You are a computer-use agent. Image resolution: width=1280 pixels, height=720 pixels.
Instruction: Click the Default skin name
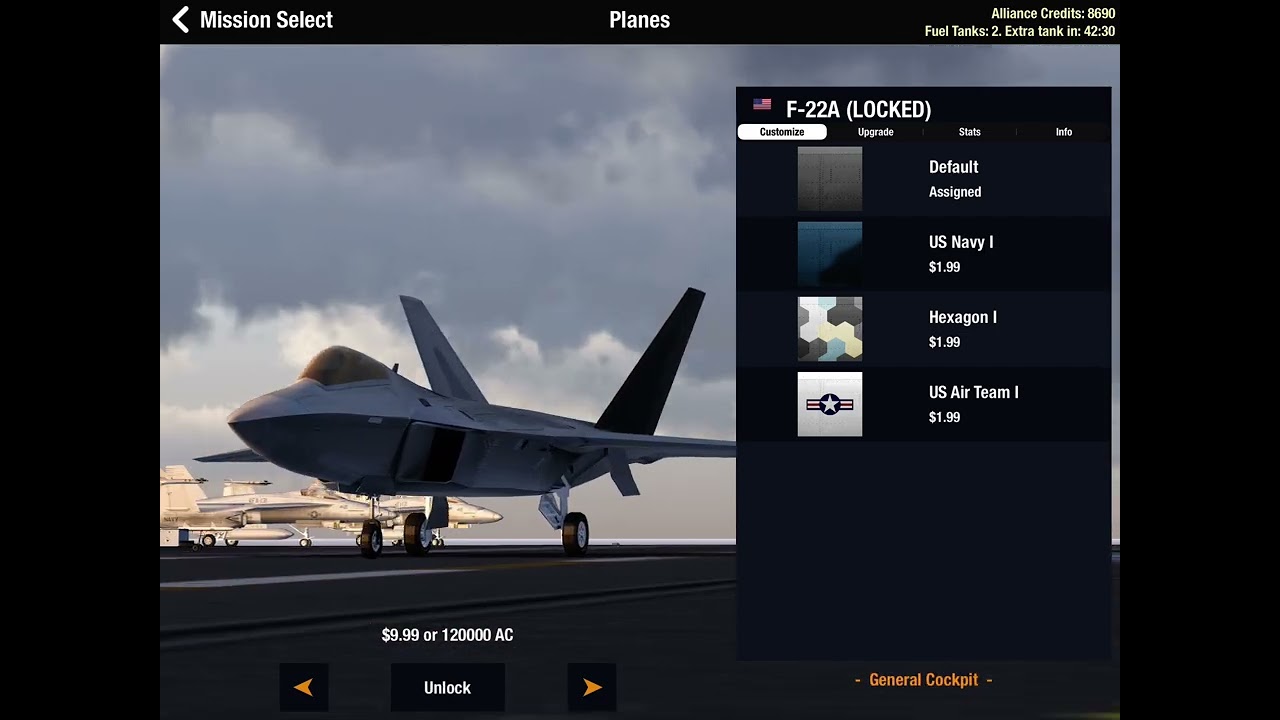954,167
